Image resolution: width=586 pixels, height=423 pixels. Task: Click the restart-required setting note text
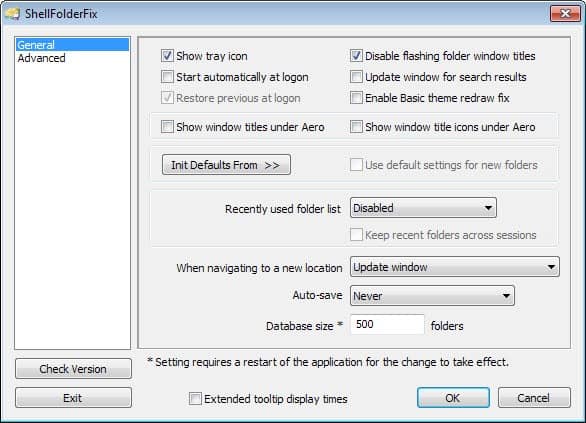pos(328,362)
